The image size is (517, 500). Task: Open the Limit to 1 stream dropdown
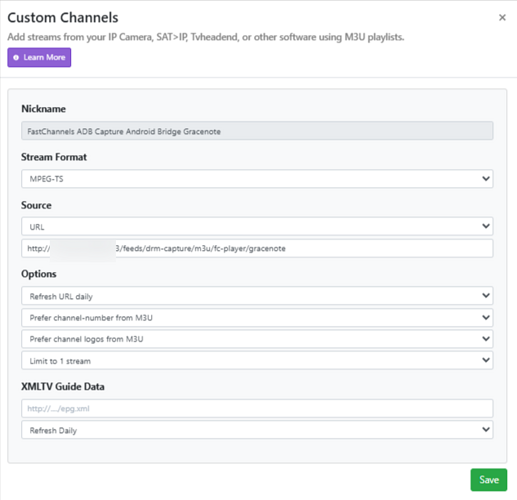tap(257, 360)
